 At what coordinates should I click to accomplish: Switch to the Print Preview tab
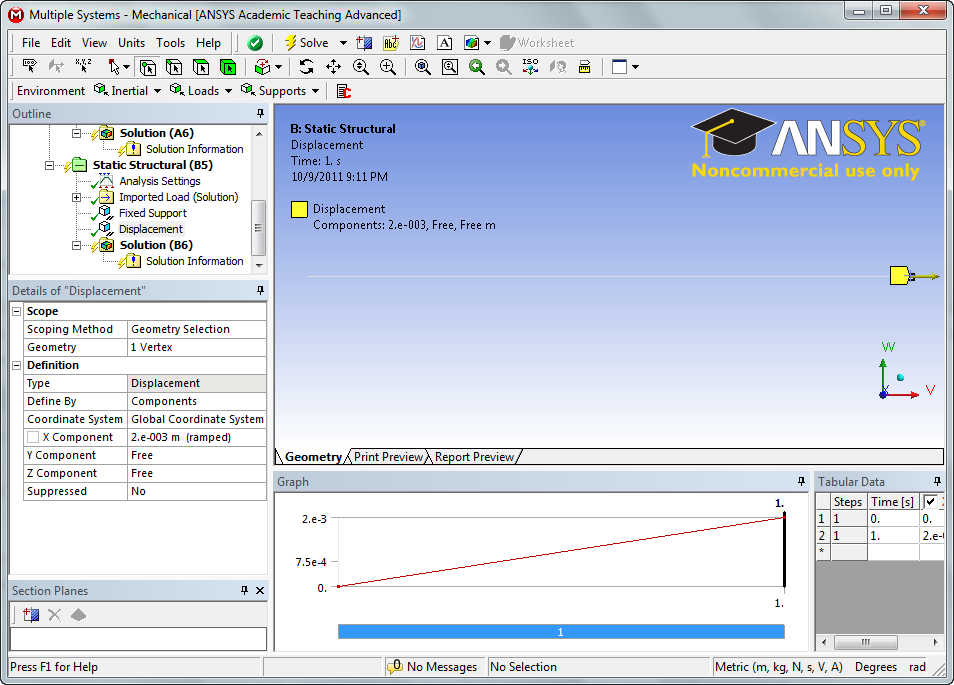coord(388,457)
